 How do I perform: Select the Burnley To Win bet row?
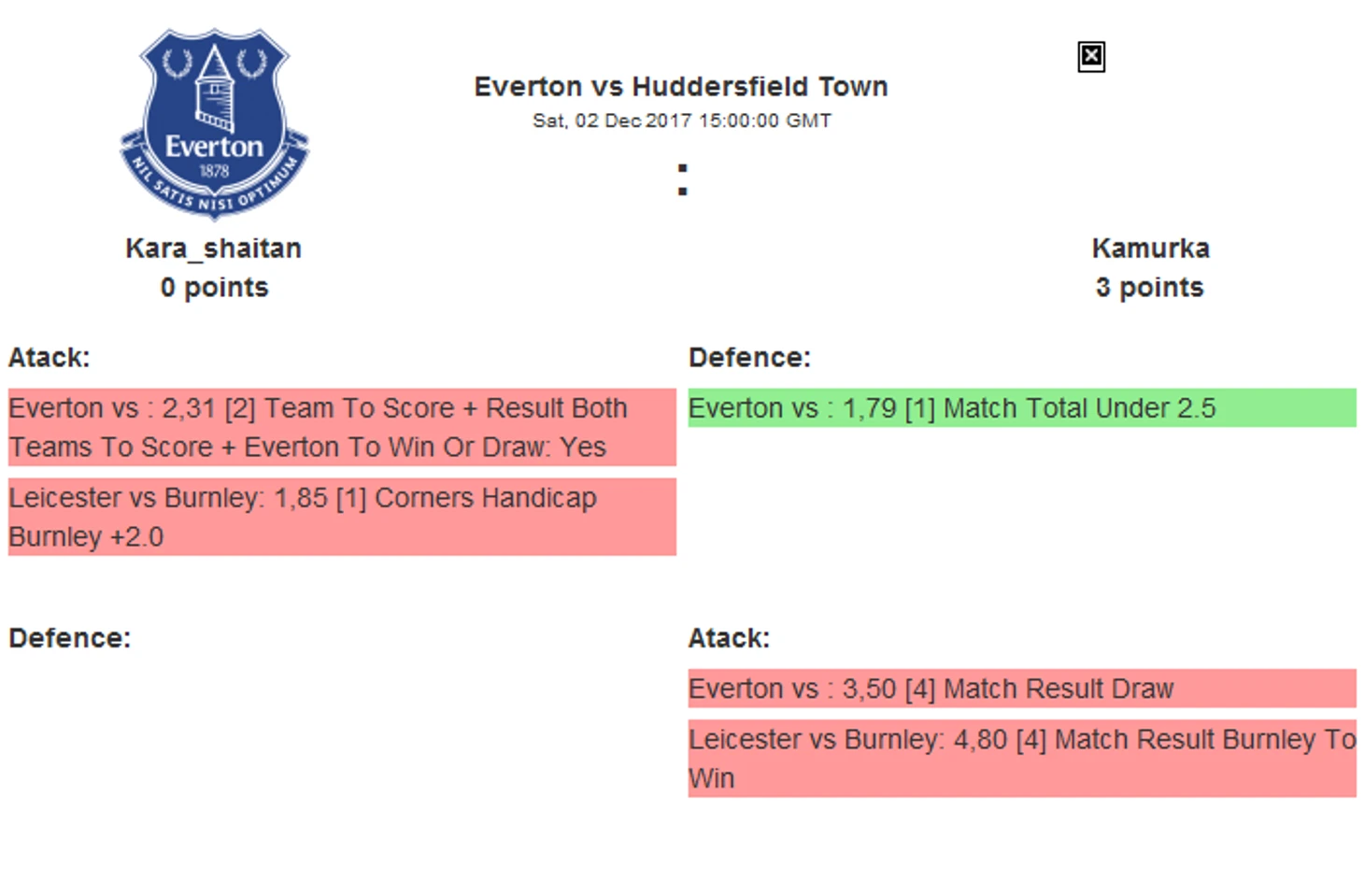tap(1022, 758)
